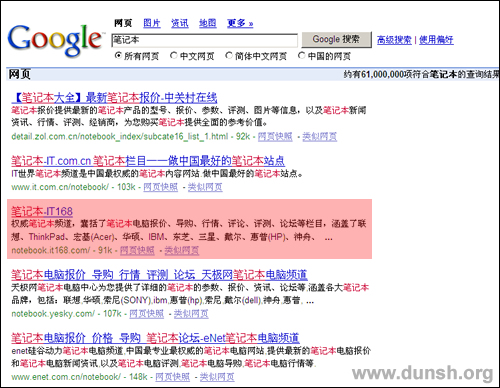
Task: Open the 更多 » menu link
Action: click(240, 23)
